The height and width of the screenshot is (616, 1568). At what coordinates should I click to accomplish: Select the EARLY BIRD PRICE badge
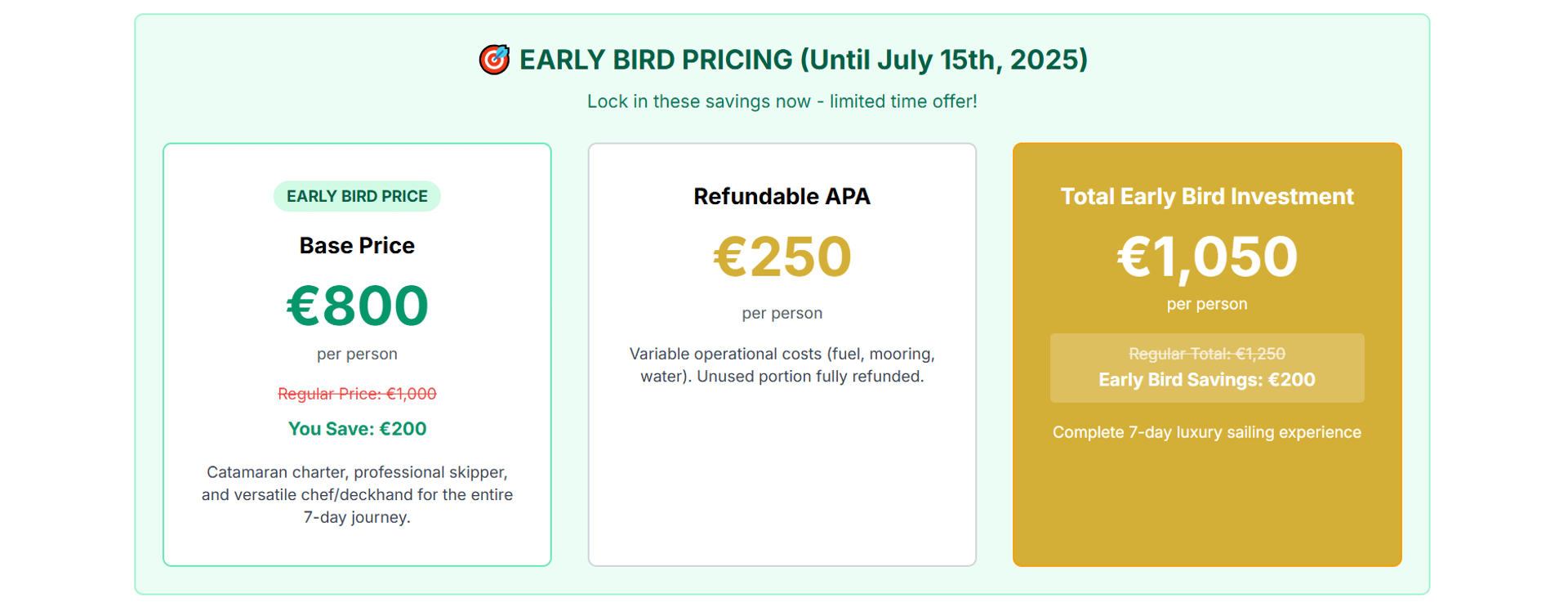point(357,196)
